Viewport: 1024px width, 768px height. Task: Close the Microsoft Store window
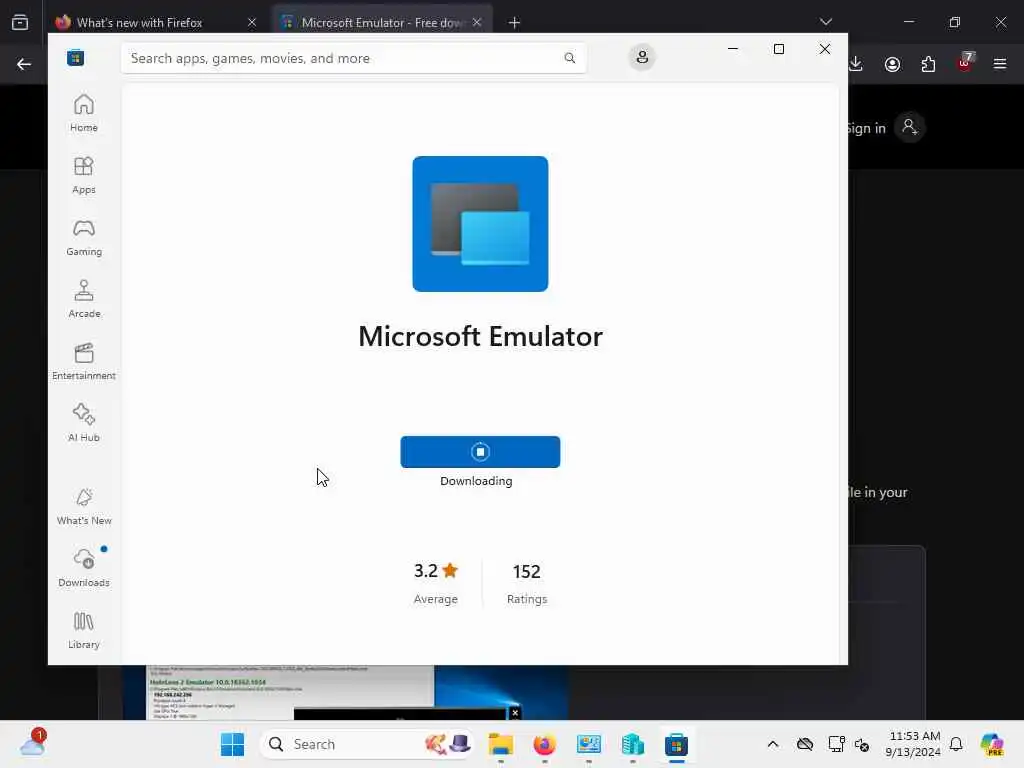click(825, 49)
